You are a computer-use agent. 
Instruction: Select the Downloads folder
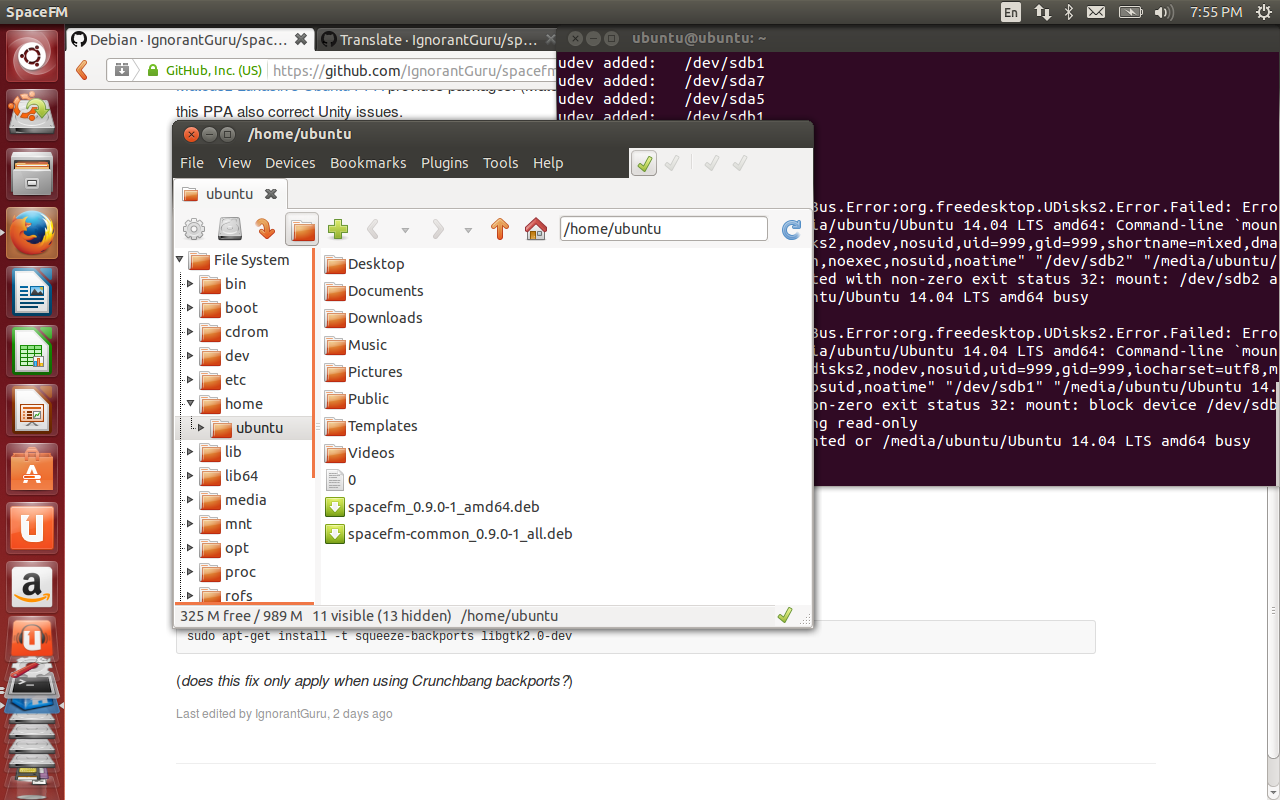(x=374, y=318)
